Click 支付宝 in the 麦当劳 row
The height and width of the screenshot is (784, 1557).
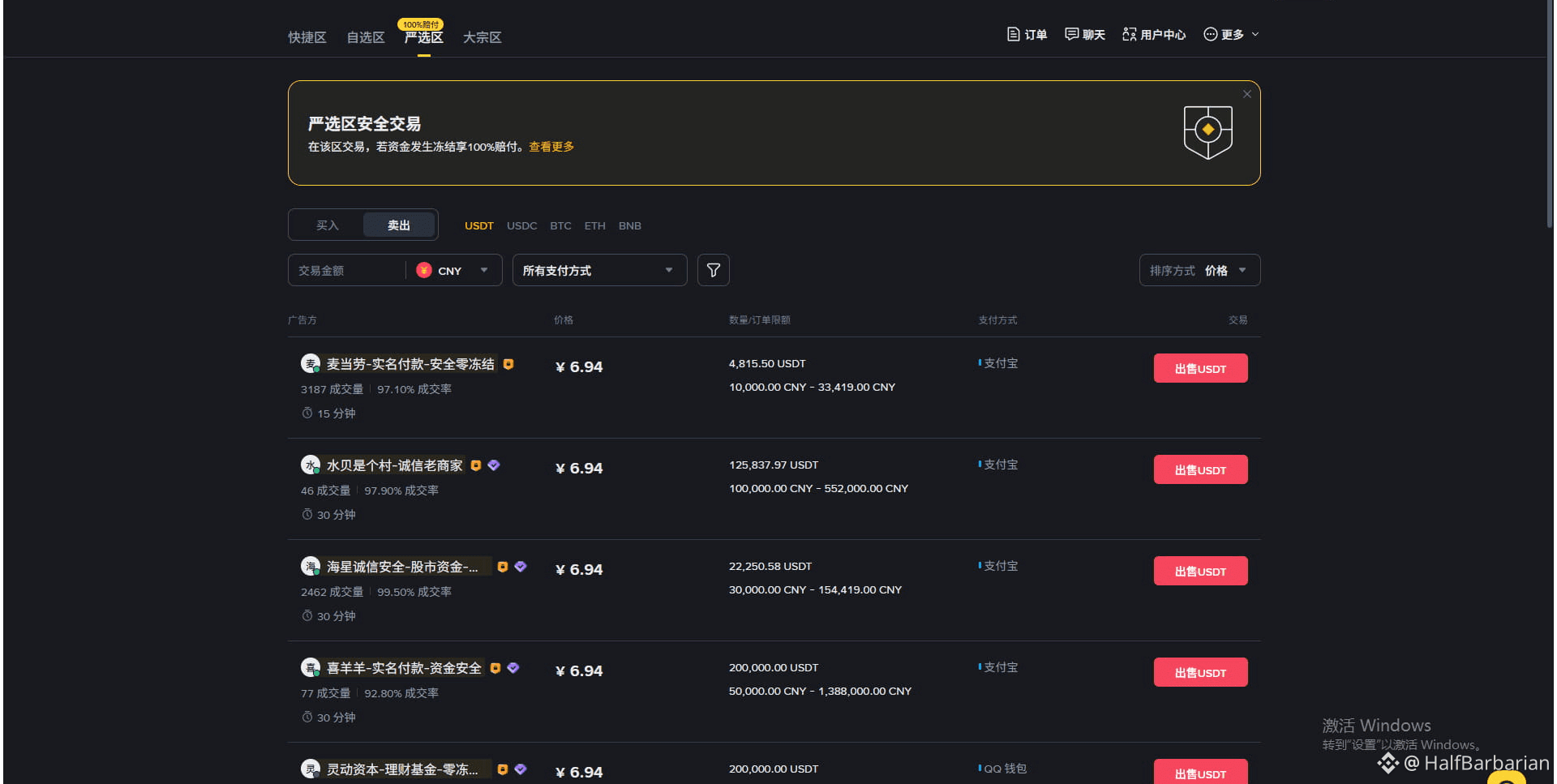click(x=1001, y=363)
